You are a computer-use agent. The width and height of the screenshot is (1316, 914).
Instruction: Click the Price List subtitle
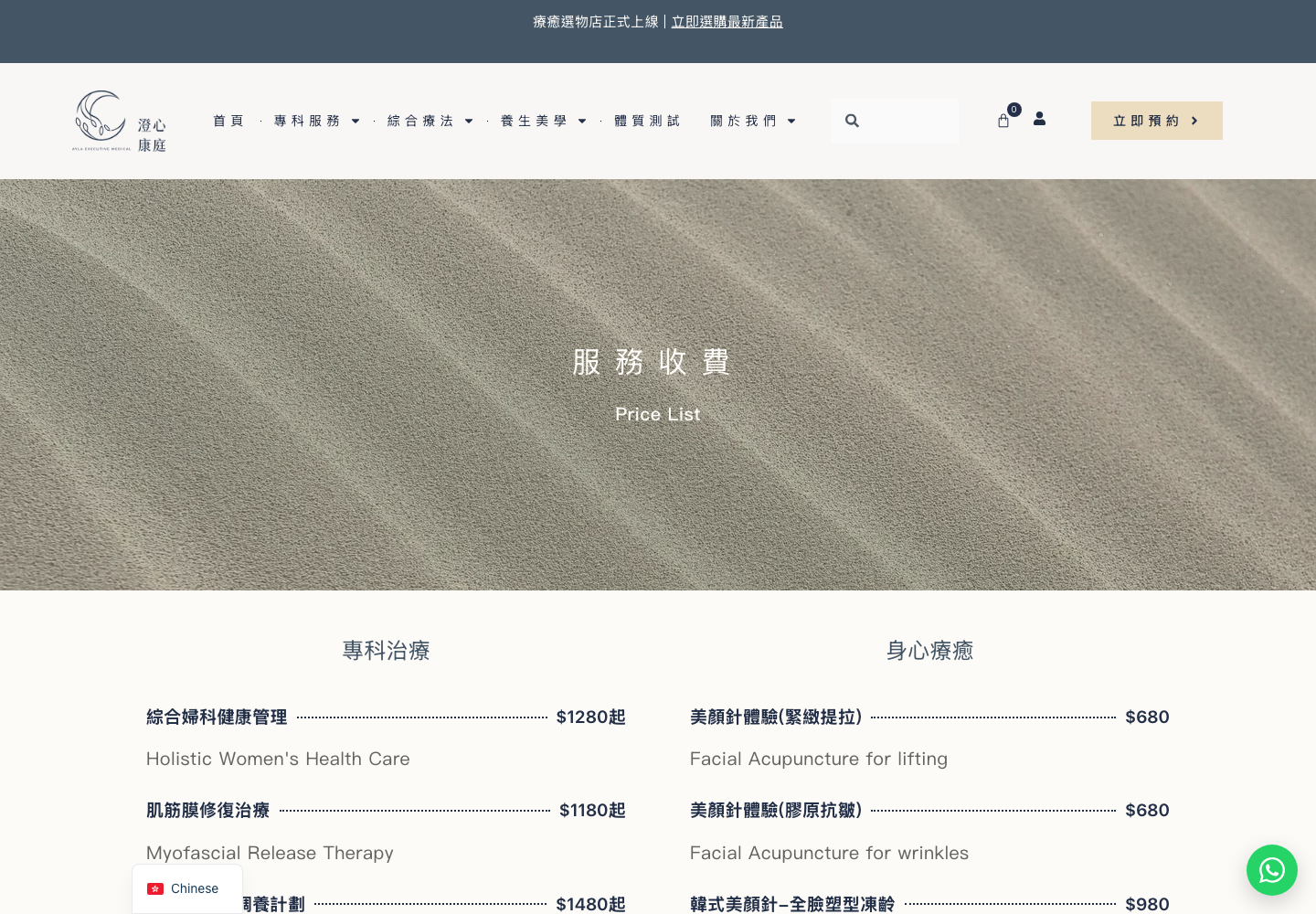click(x=658, y=414)
